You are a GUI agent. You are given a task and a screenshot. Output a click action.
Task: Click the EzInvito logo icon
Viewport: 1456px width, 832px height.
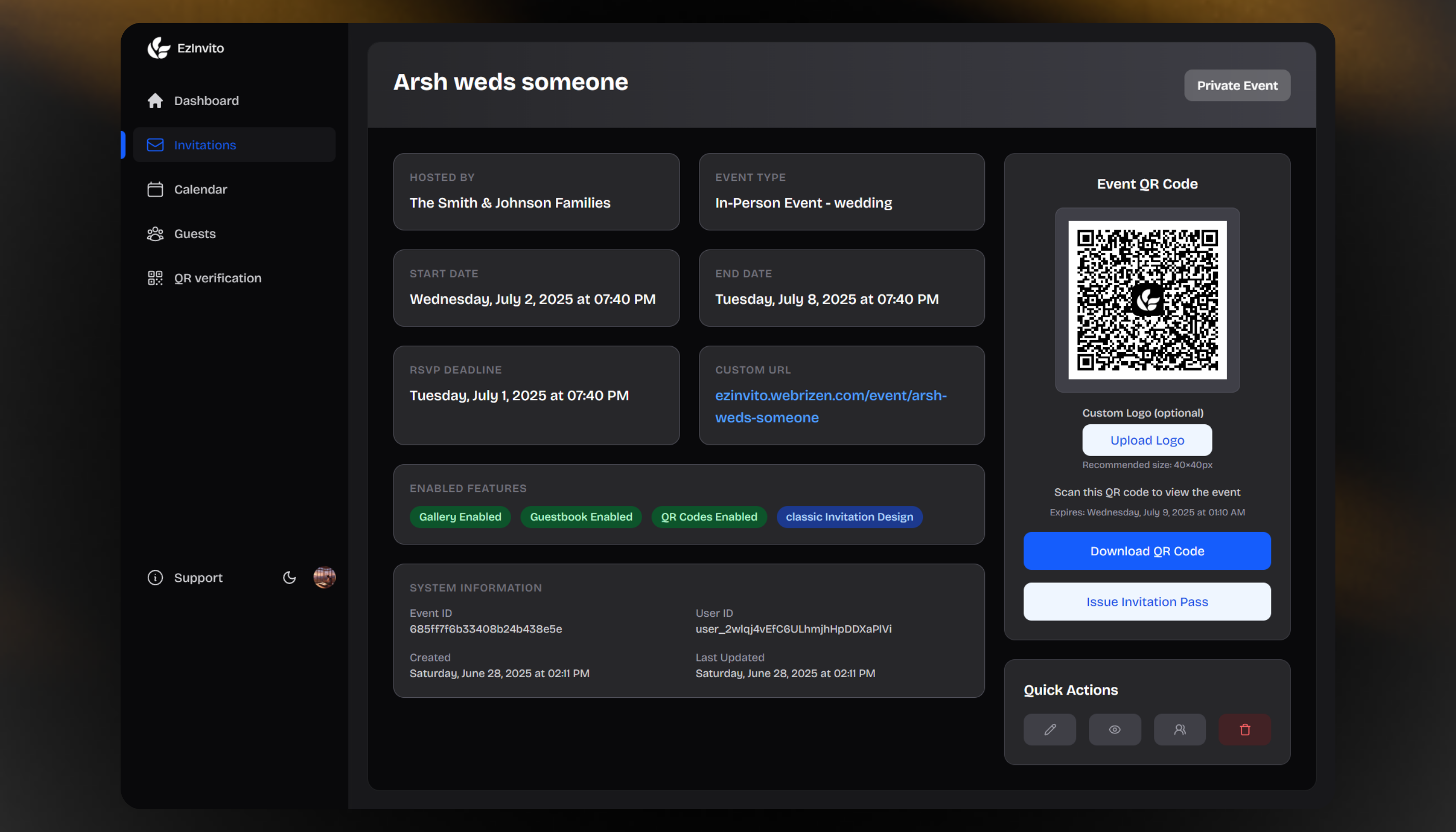158,48
